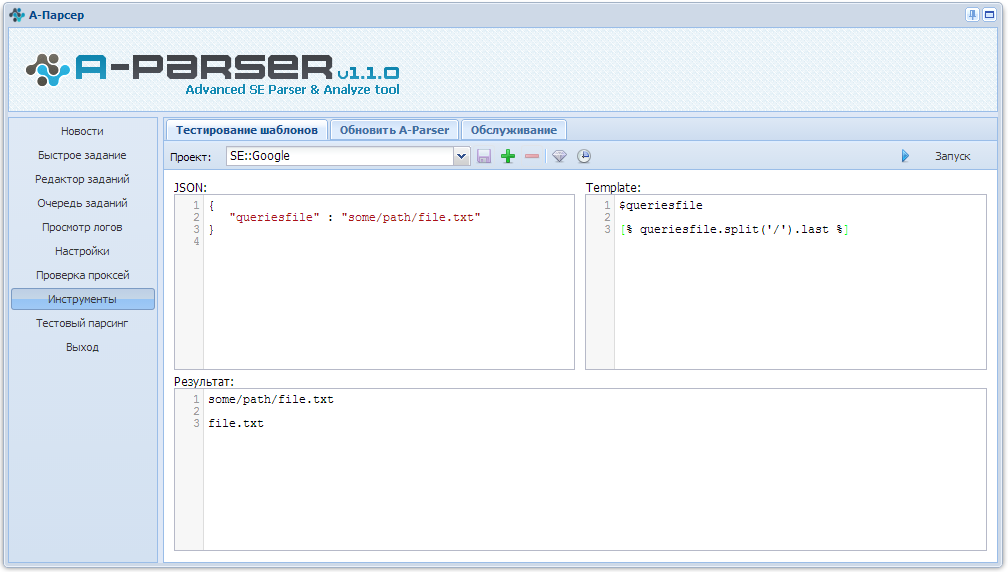Click the pin icon in the title bar
This screenshot has height=572, width=1008.
(x=972, y=15)
